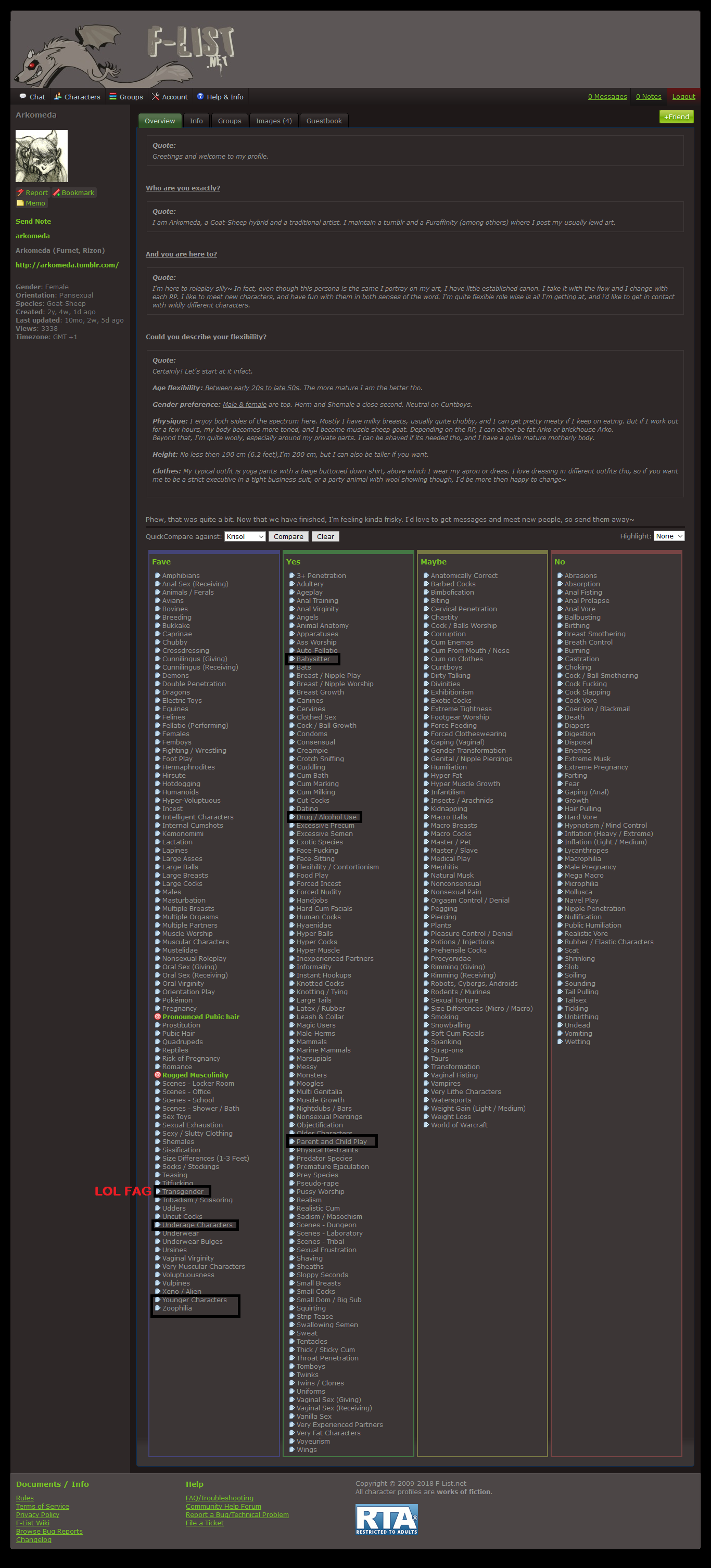Click the 'Timezone: GMT +1' text
711x1568 pixels.
coord(46,337)
